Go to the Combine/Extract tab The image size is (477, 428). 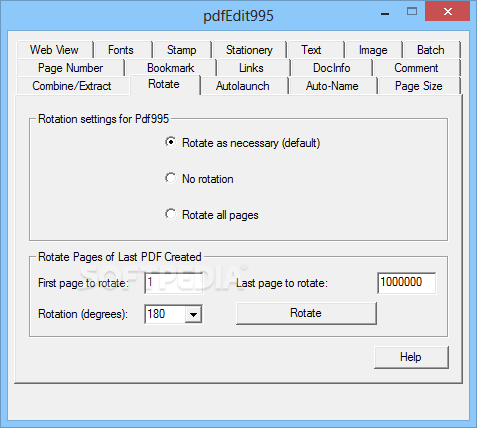pyautogui.click(x=72, y=86)
